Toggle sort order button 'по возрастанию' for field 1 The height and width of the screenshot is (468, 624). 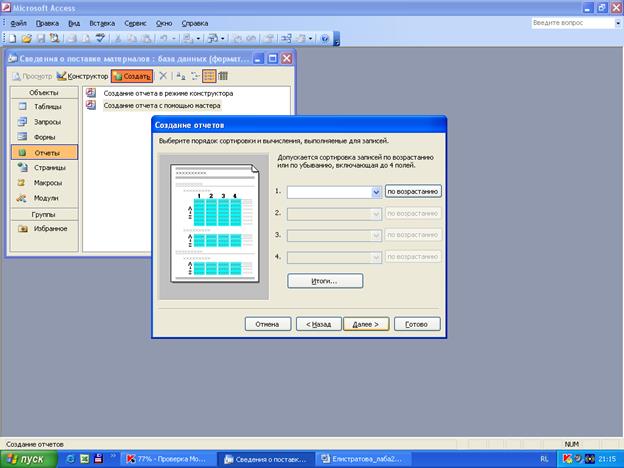pos(413,191)
